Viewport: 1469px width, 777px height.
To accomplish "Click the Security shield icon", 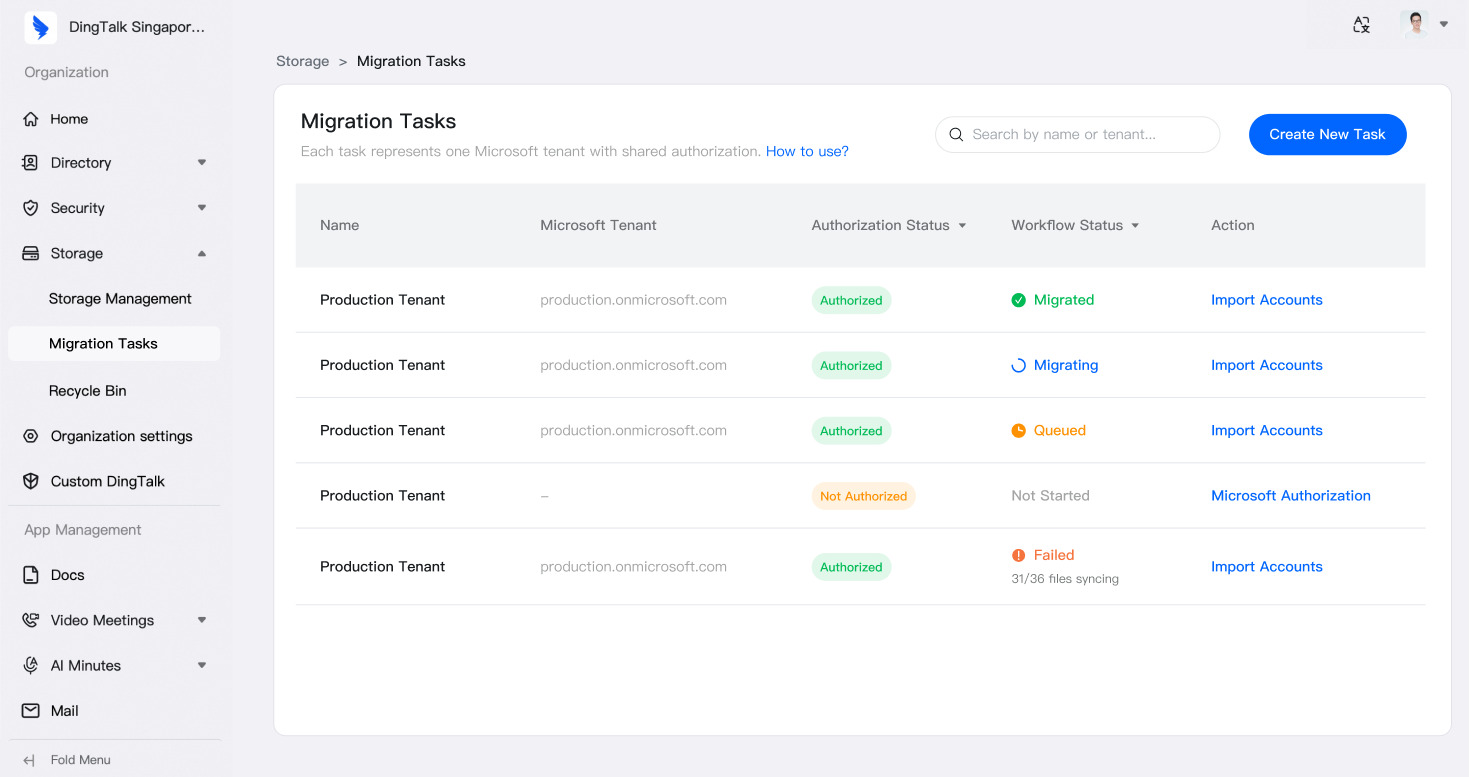I will (31, 208).
